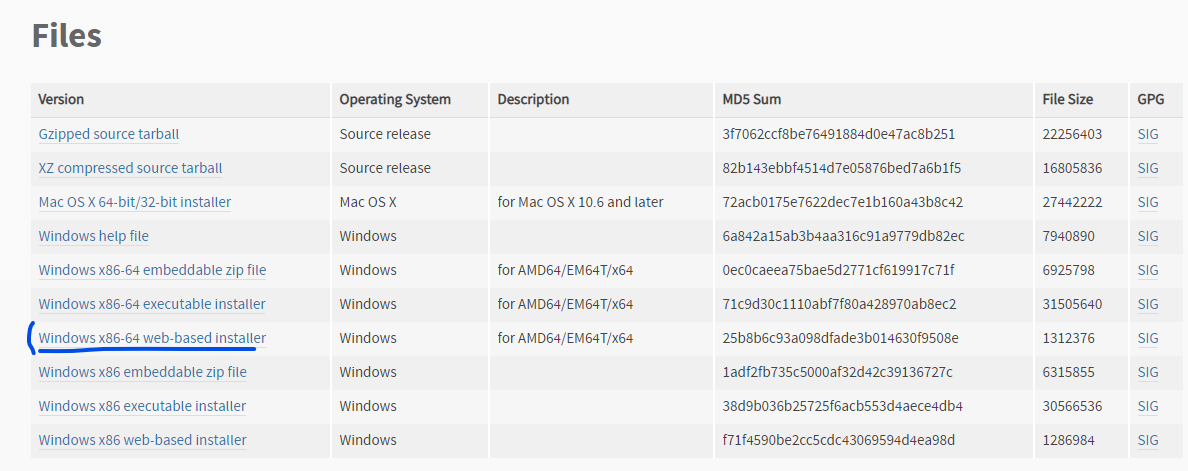Click SIG link in Mac OS X installer row
This screenshot has height=471, width=1188.
point(1148,202)
